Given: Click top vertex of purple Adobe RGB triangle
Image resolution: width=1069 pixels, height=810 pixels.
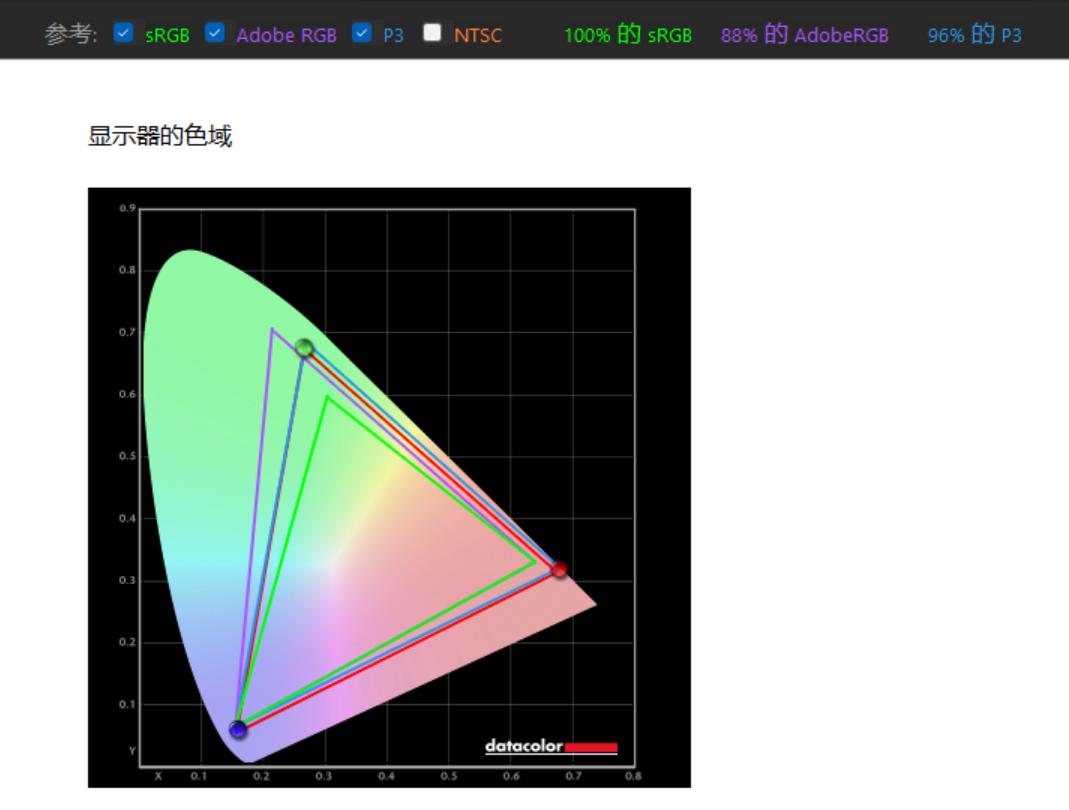Looking at the screenshot, I should pyautogui.click(x=271, y=329).
